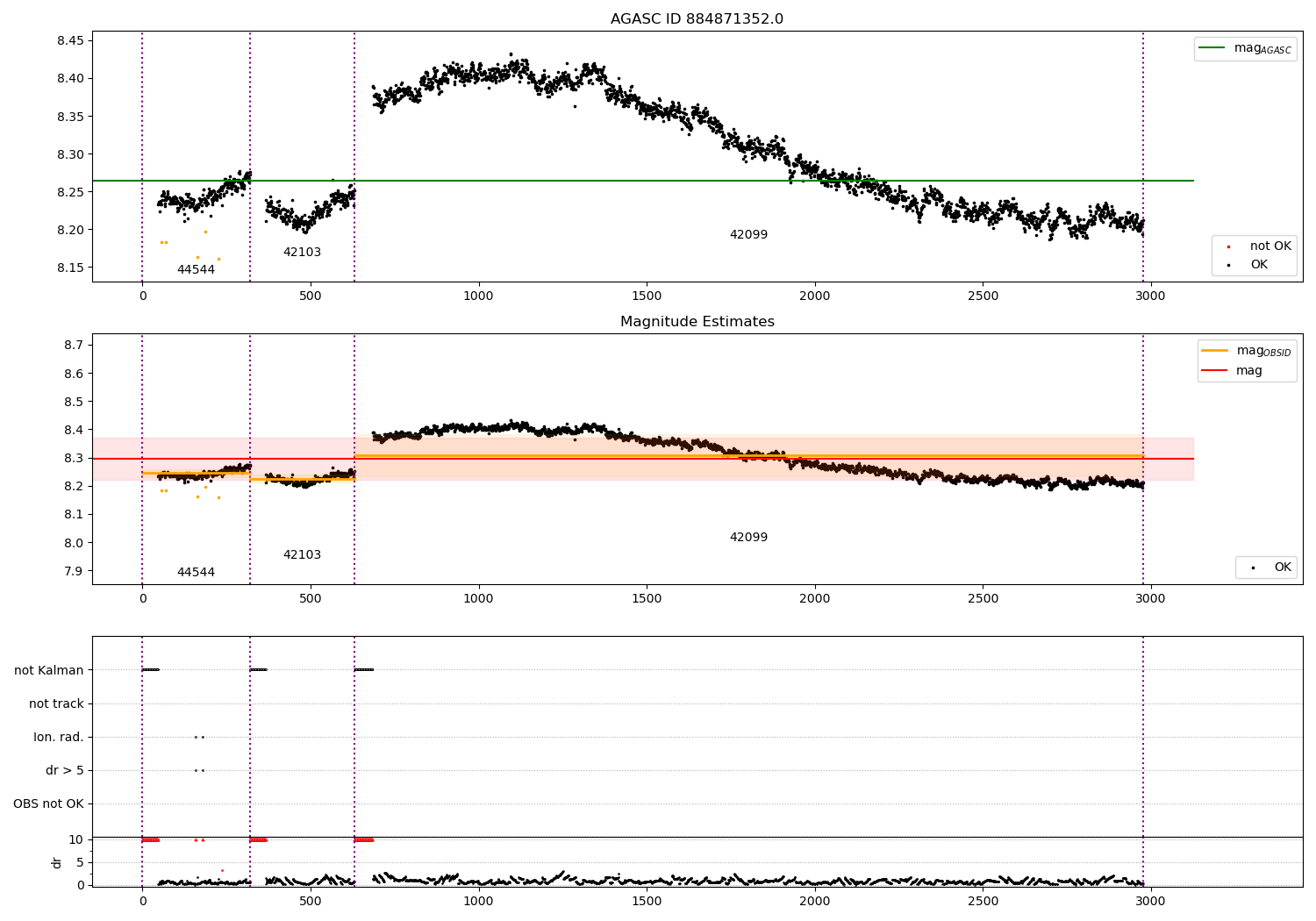Click the 8.7 y-axis tick label
This screenshot has height=921, width=1316.
[x=74, y=346]
